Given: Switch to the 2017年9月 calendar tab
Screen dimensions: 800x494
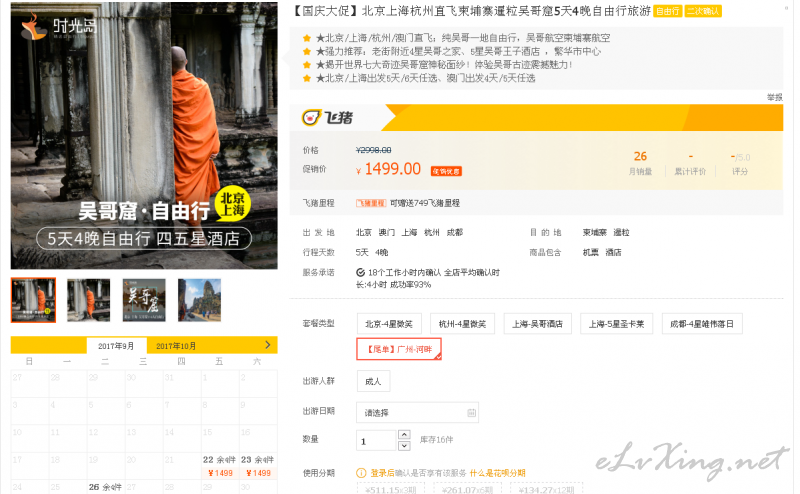Looking at the screenshot, I should (x=116, y=345).
